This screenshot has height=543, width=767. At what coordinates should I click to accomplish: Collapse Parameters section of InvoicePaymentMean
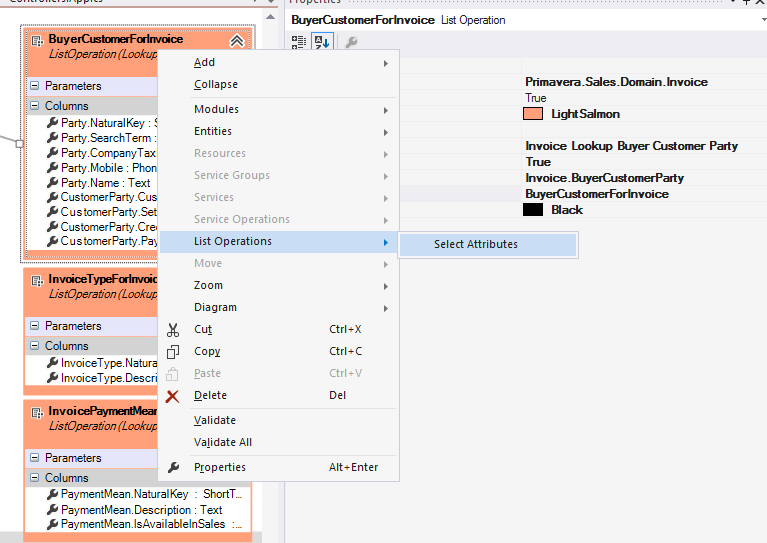tap(34, 458)
